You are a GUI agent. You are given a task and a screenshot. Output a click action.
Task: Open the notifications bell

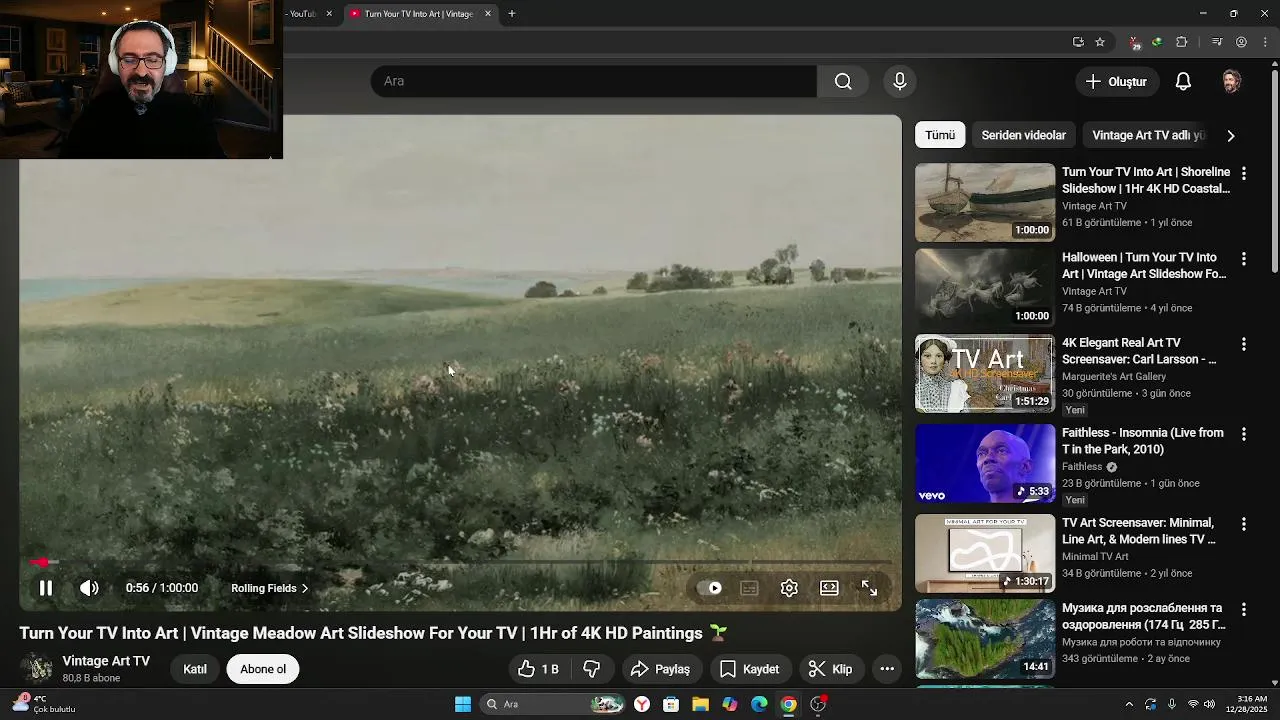tap(1183, 82)
